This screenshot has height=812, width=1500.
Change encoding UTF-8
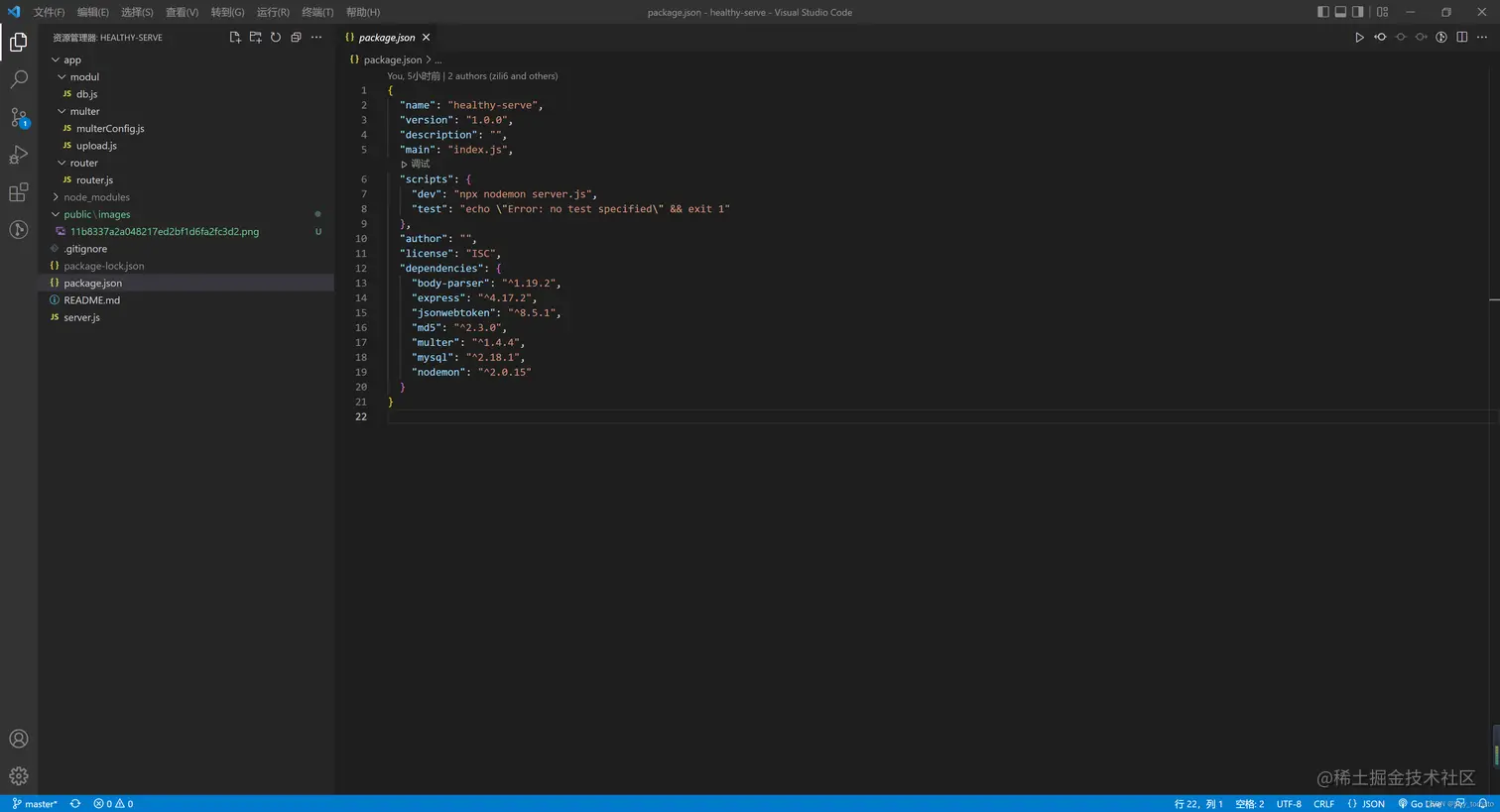(x=1289, y=804)
